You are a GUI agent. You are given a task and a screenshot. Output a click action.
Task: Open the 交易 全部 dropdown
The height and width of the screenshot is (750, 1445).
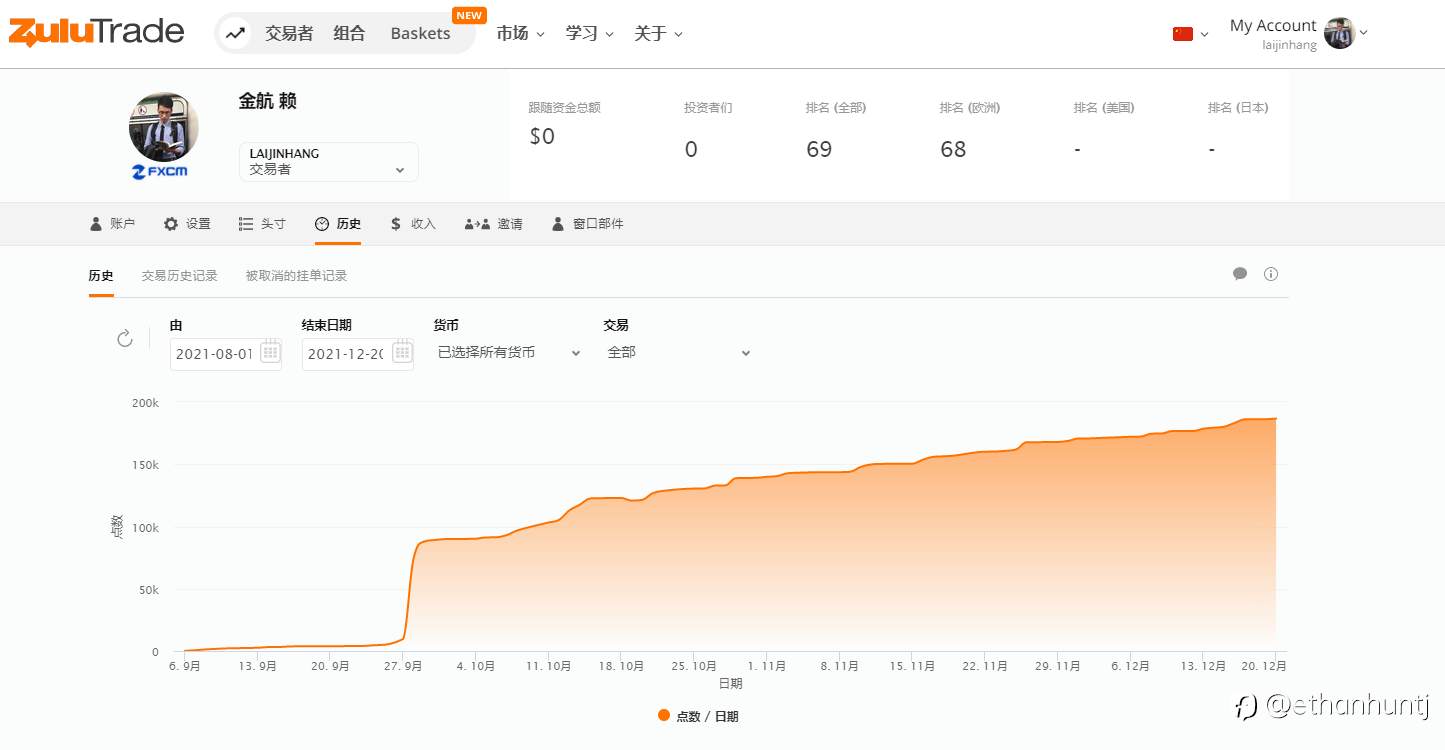click(x=679, y=353)
